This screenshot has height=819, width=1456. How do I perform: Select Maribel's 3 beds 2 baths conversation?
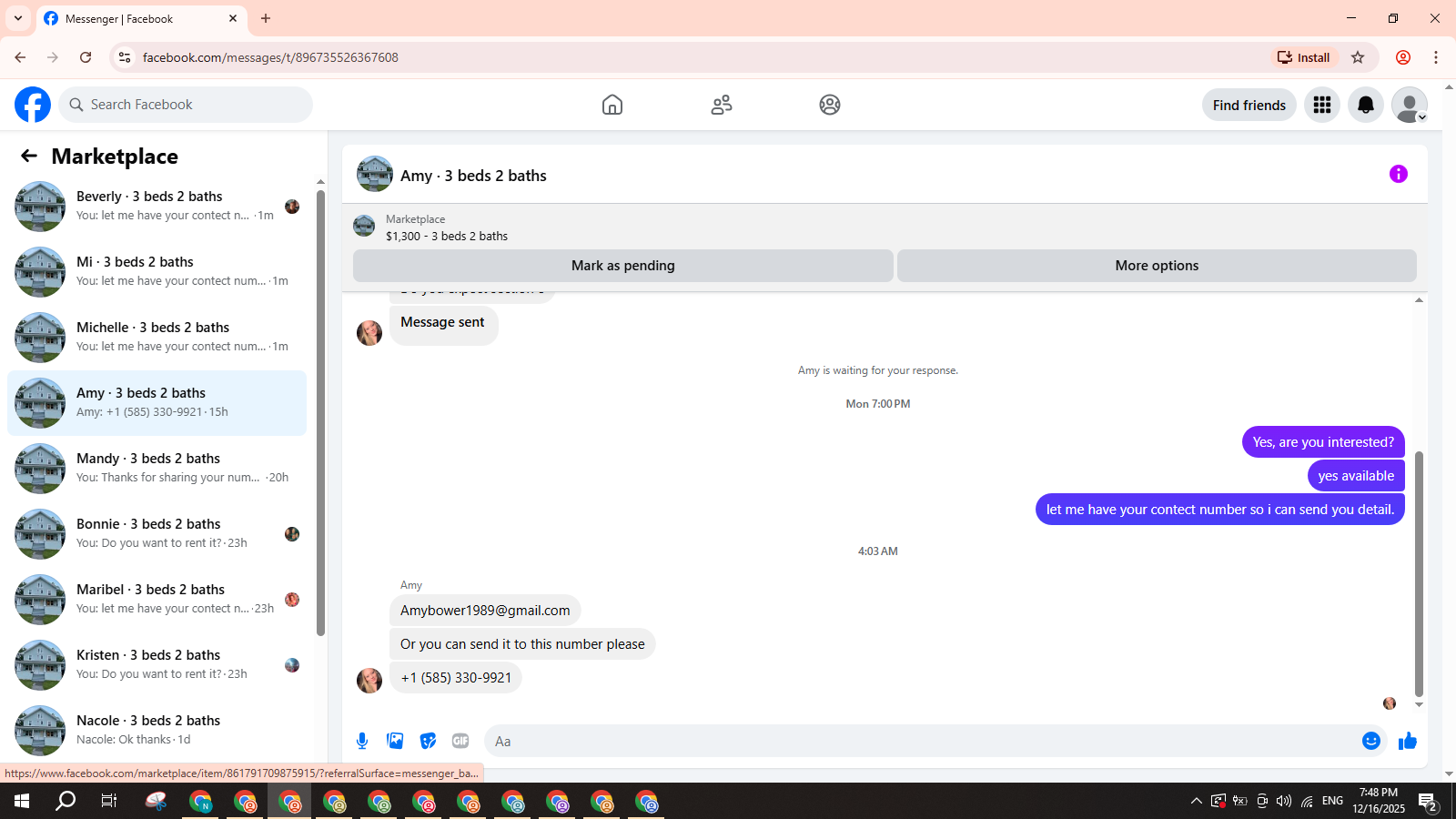tap(157, 600)
